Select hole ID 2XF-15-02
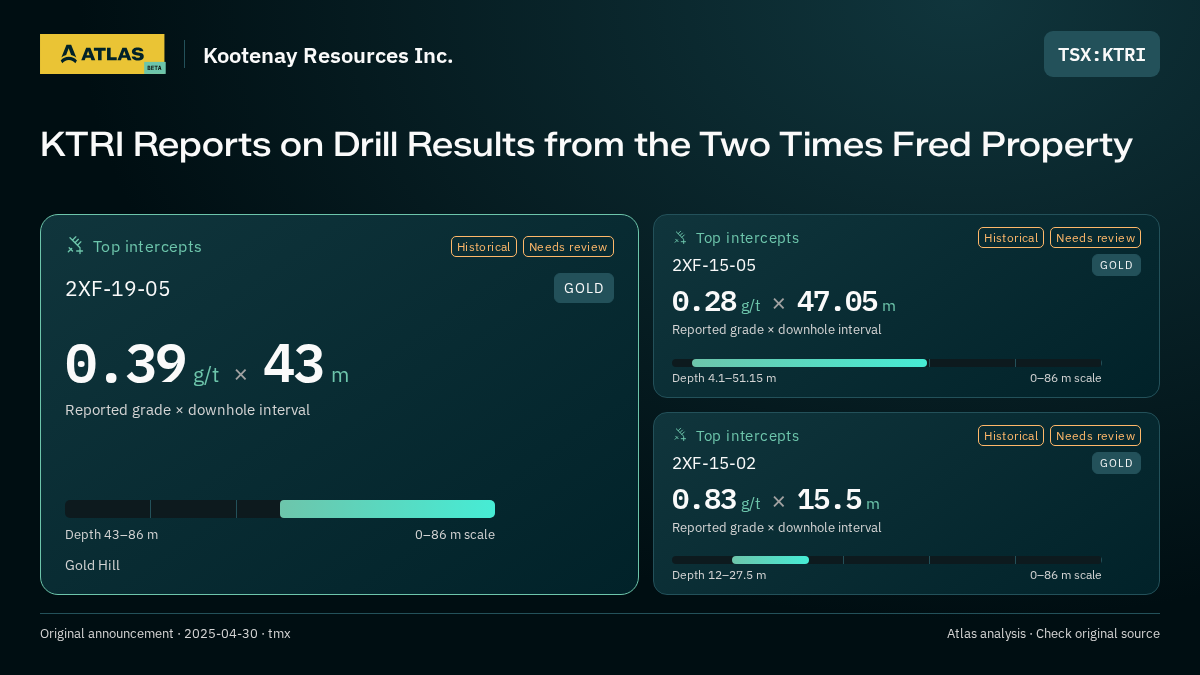This screenshot has height=675, width=1200. tap(714, 463)
